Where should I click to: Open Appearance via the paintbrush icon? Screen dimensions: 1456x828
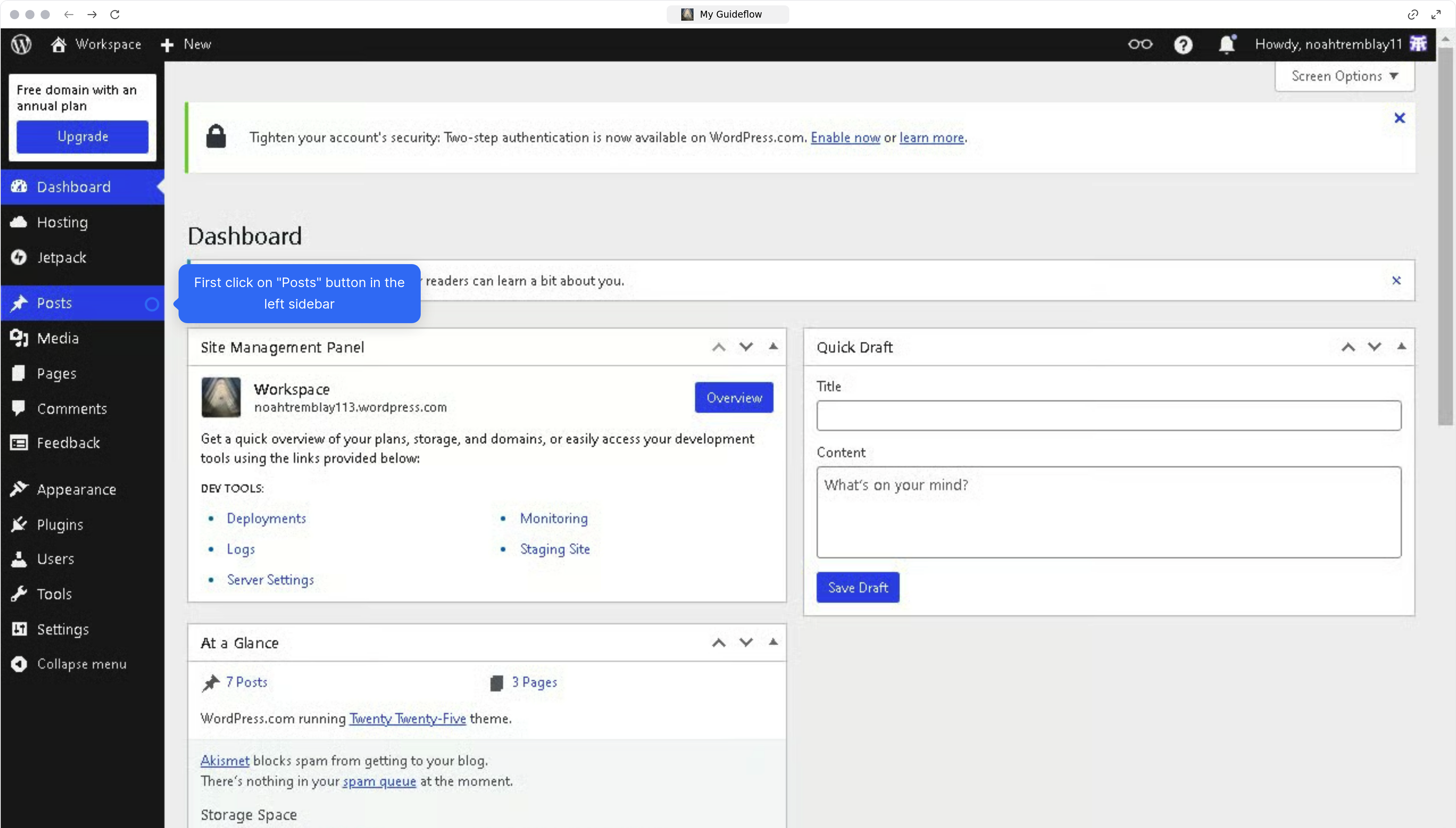(x=19, y=489)
